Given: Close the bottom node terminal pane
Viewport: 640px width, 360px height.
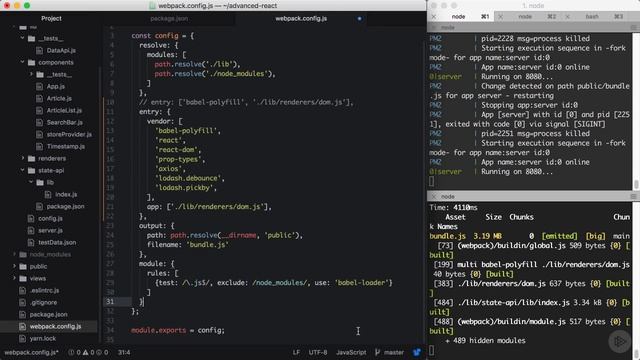Looking at the screenshot, I should click(433, 196).
